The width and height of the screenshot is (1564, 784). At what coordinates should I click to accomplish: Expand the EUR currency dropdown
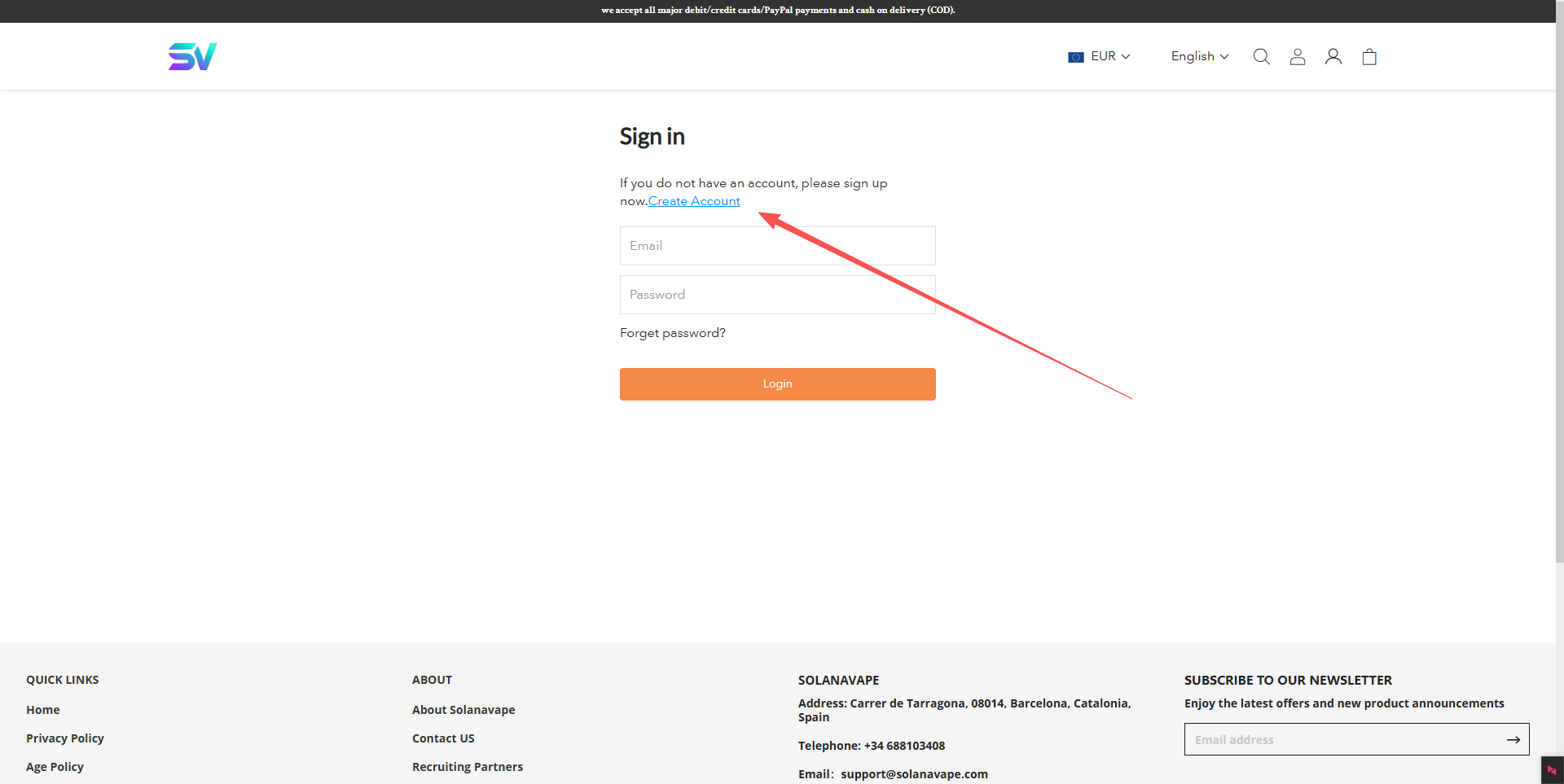click(1109, 56)
